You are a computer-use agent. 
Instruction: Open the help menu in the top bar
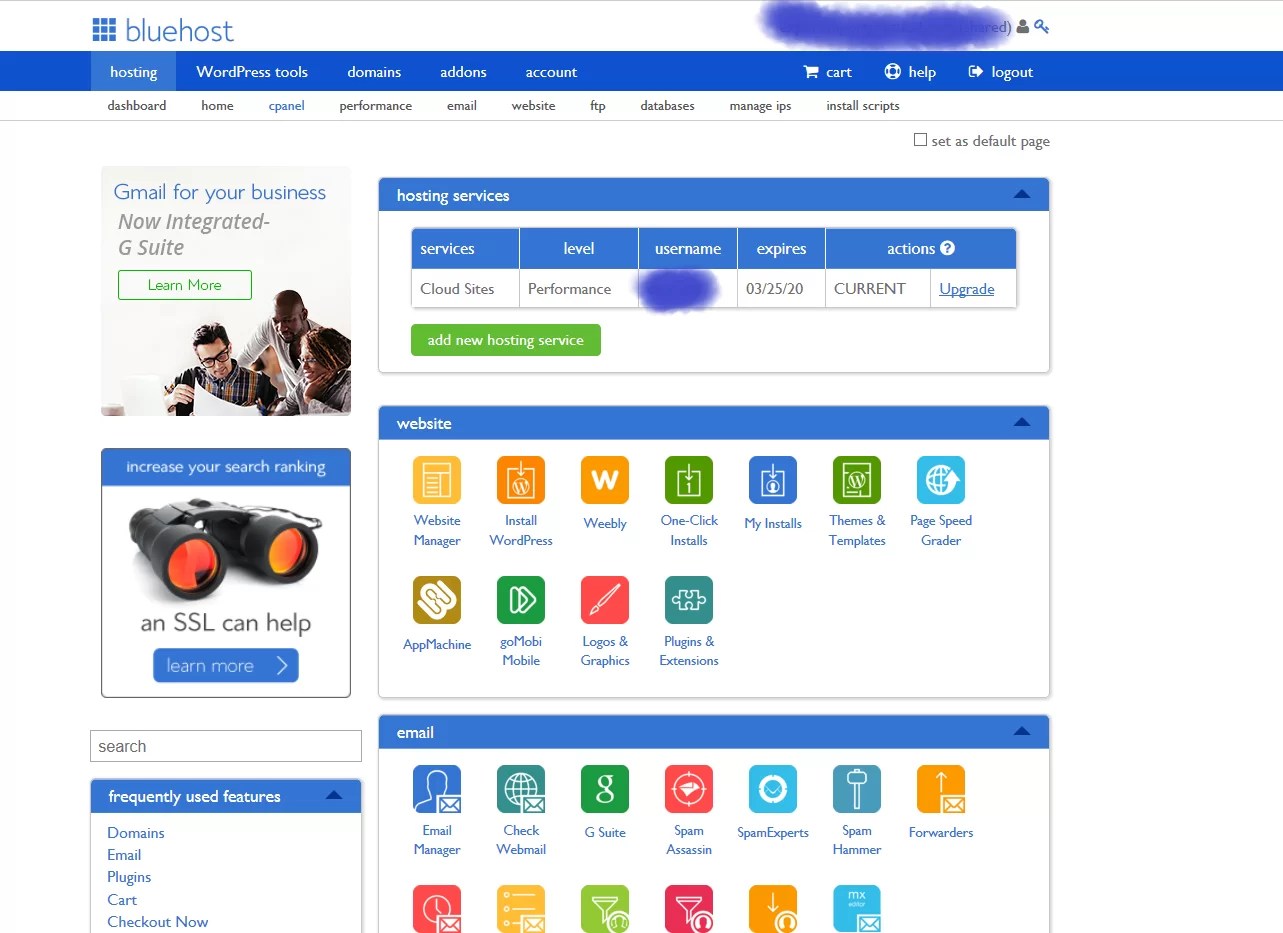click(910, 72)
